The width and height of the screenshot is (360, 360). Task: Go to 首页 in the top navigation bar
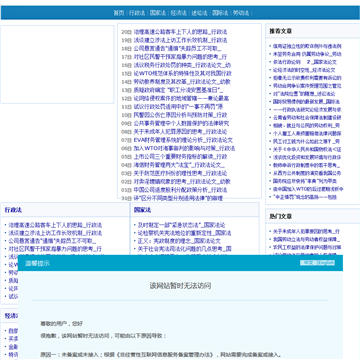point(119,13)
